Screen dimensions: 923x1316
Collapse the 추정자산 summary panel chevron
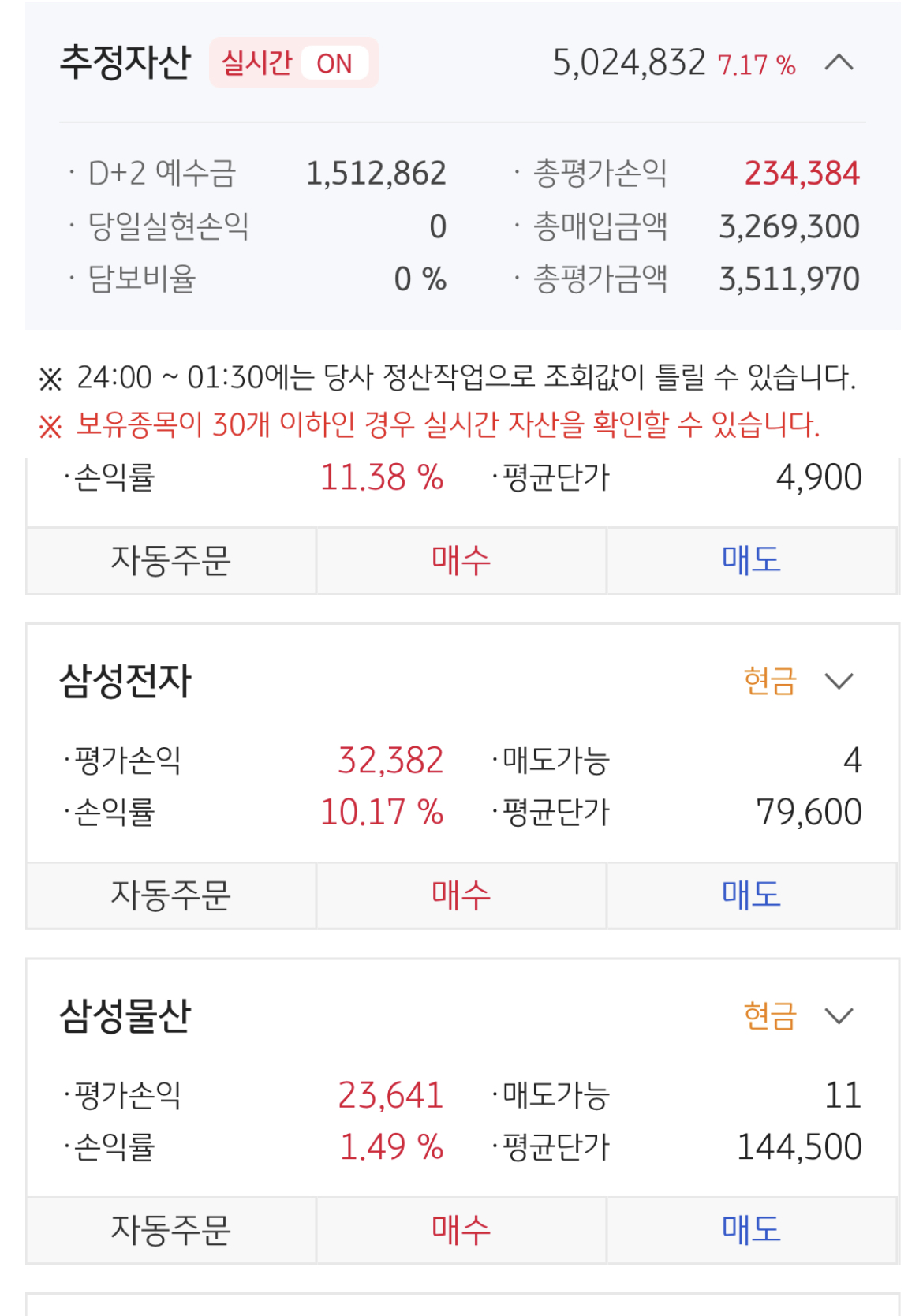[839, 62]
